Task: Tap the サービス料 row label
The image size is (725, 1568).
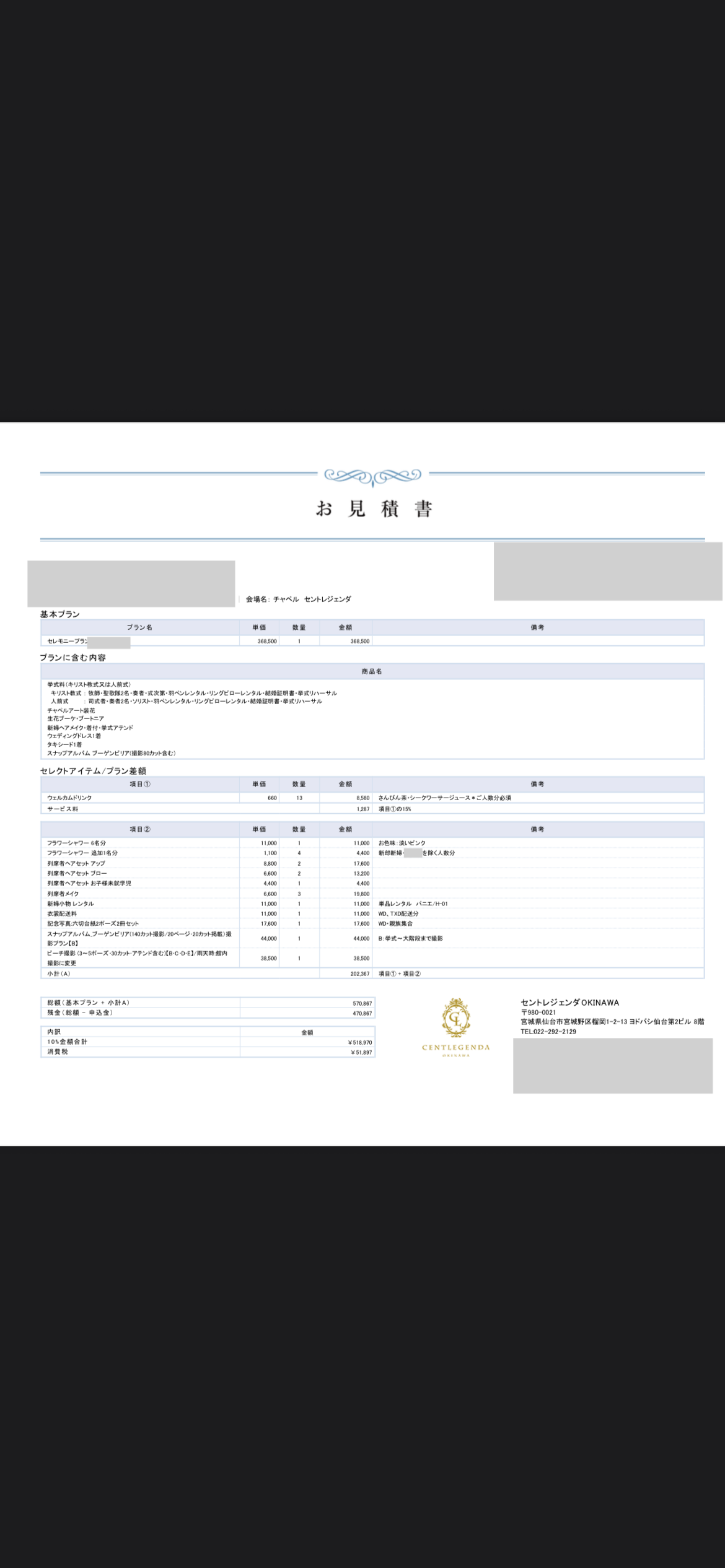Action: [x=63, y=809]
